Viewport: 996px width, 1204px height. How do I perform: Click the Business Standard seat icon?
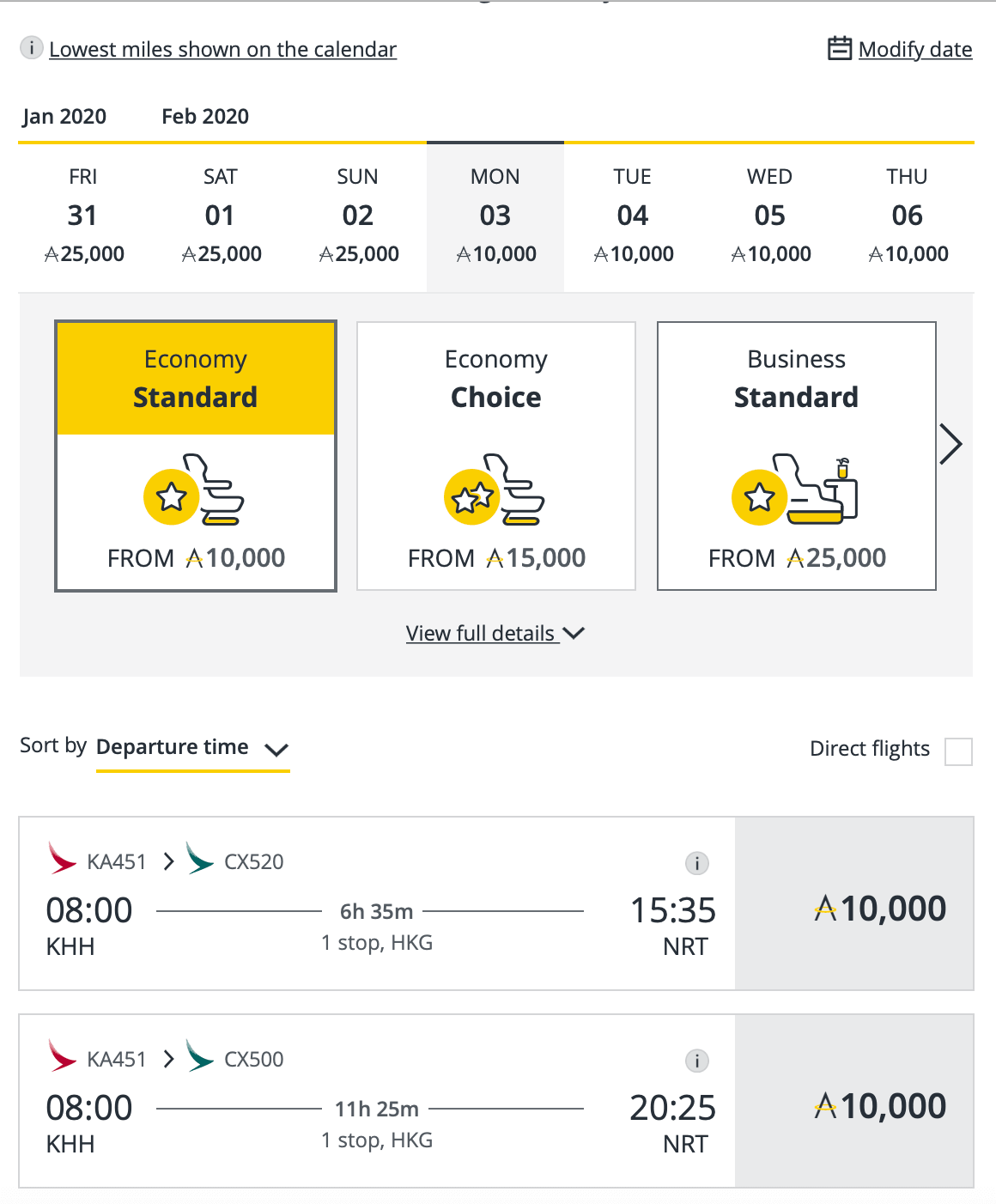coord(795,490)
